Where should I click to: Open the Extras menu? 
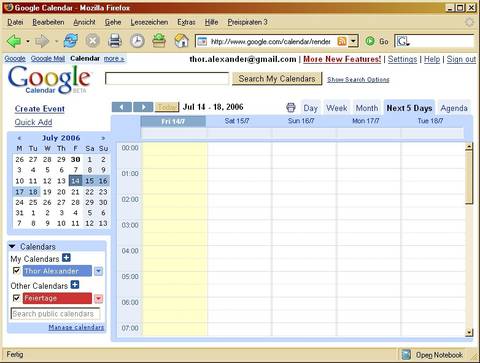(x=186, y=22)
